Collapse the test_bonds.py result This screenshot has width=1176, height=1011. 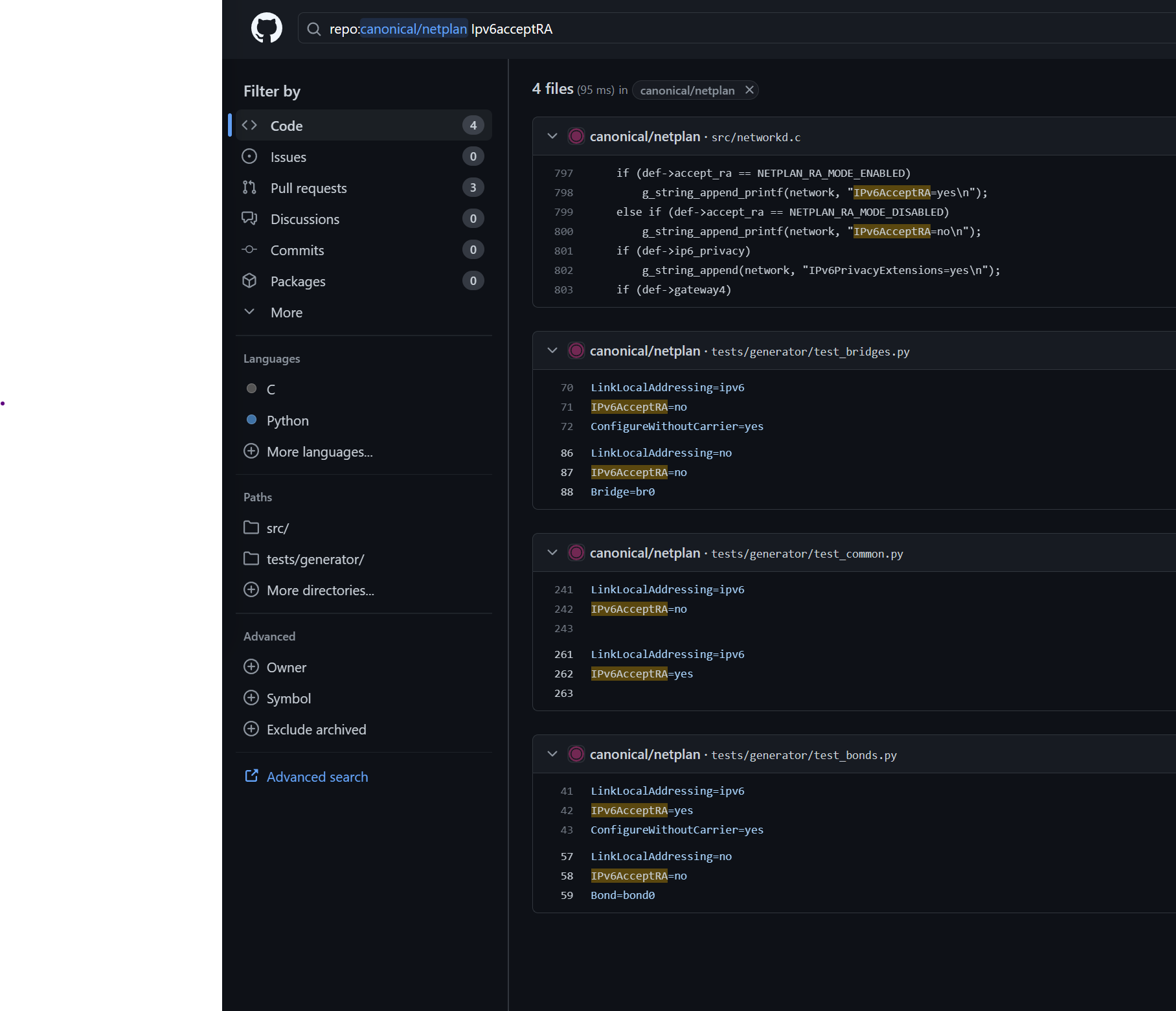coord(552,754)
